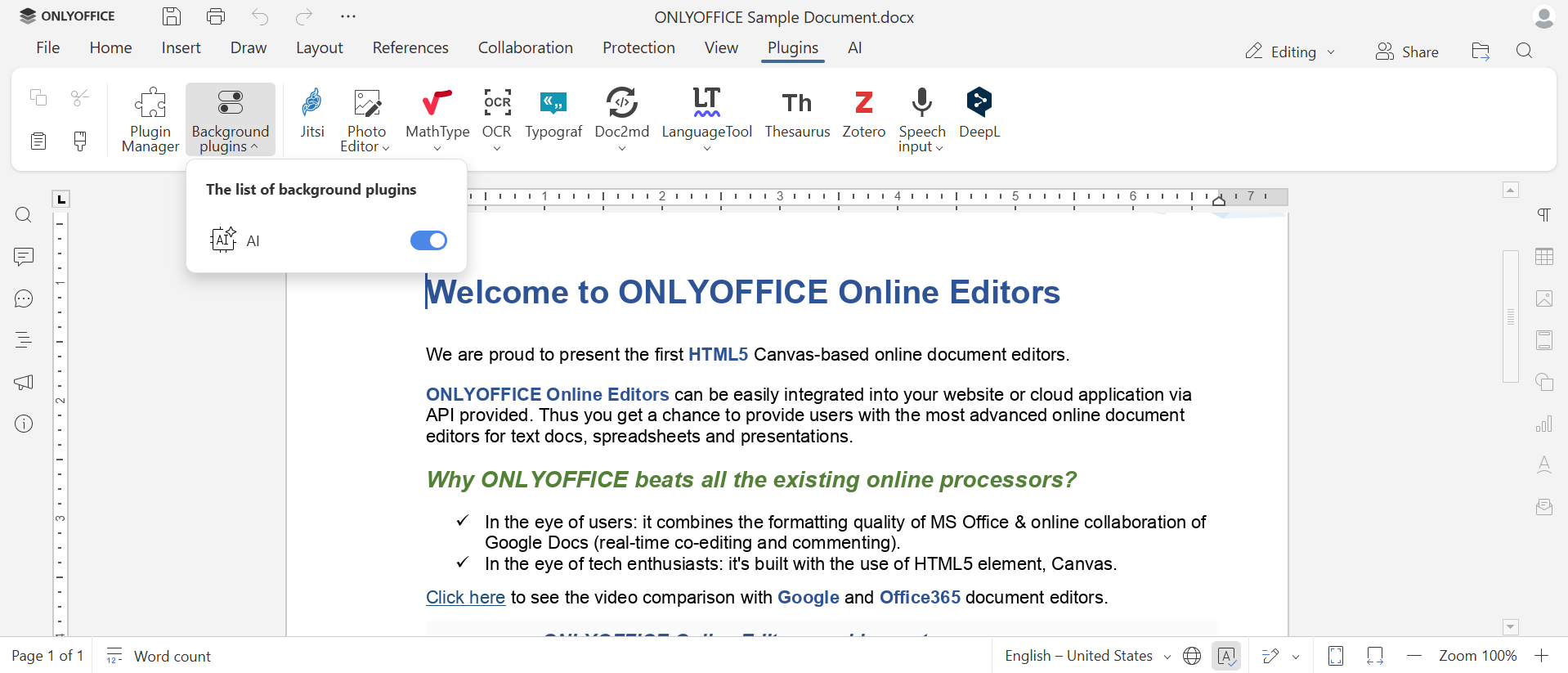
Task: Collapse the Background plugins dropdown
Action: tap(231, 119)
